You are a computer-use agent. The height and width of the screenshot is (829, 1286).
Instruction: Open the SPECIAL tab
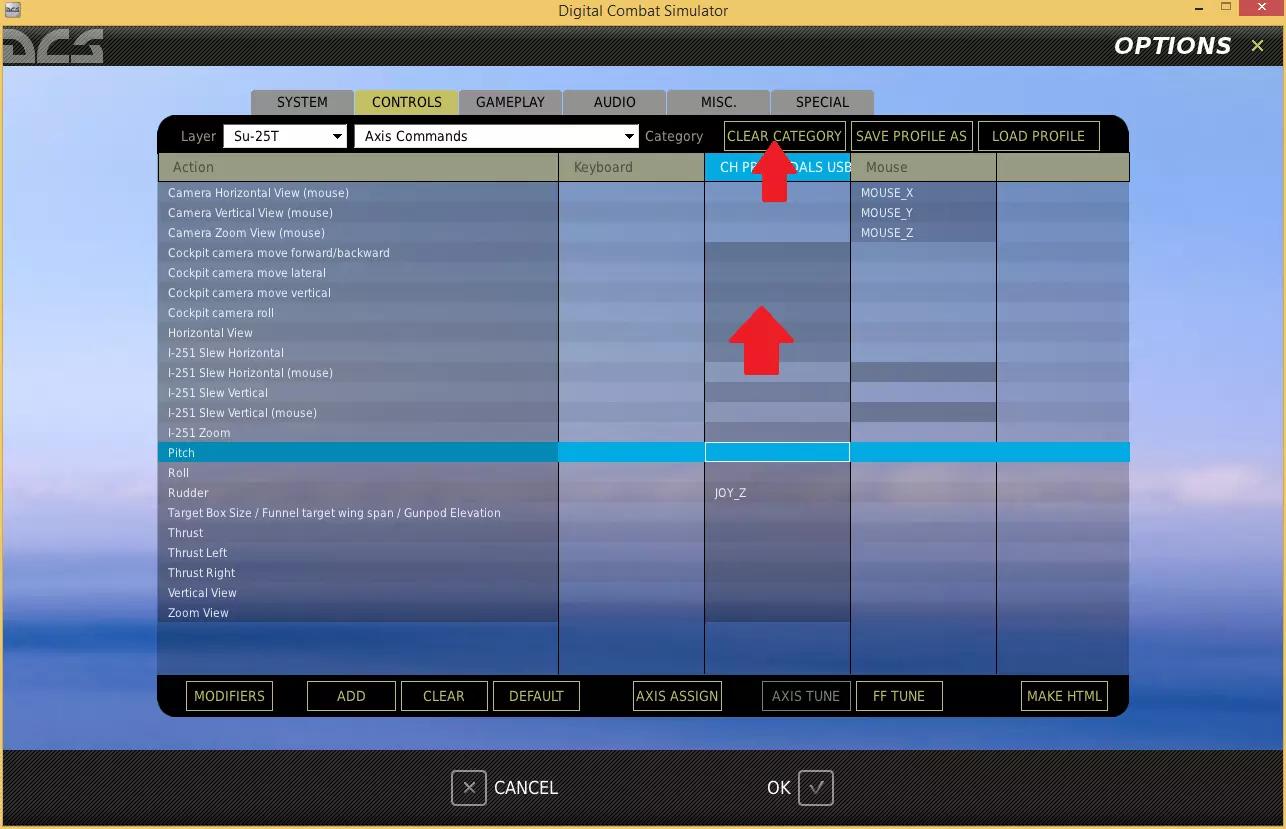pyautogui.click(x=822, y=102)
